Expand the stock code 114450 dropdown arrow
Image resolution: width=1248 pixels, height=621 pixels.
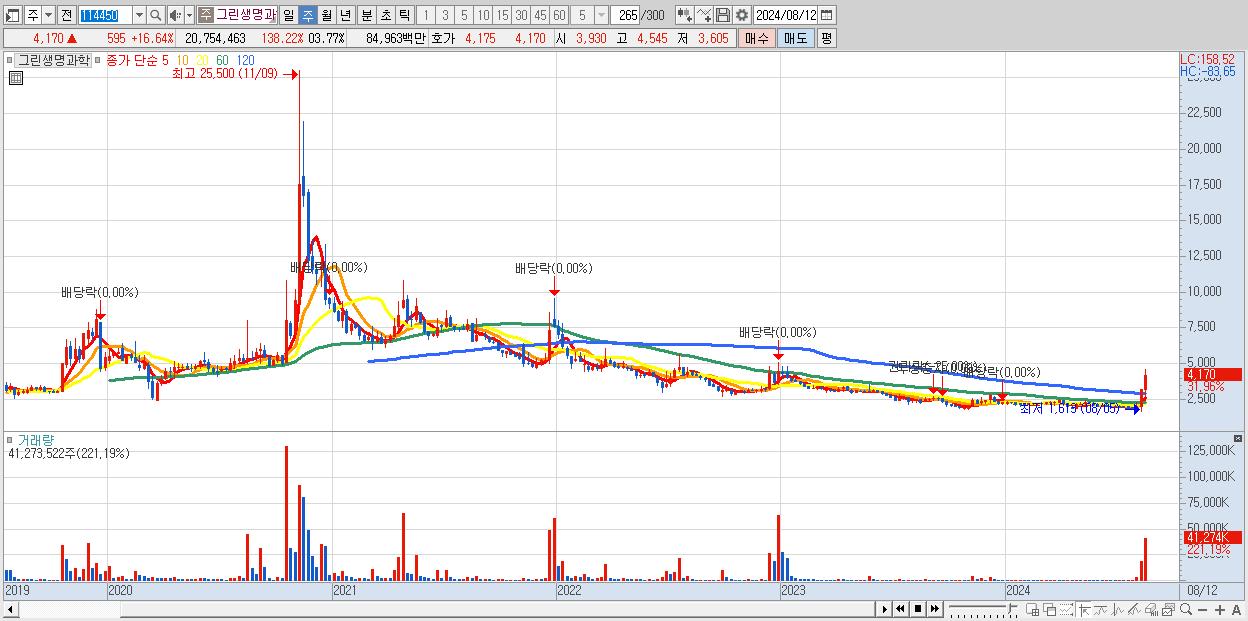click(140, 15)
